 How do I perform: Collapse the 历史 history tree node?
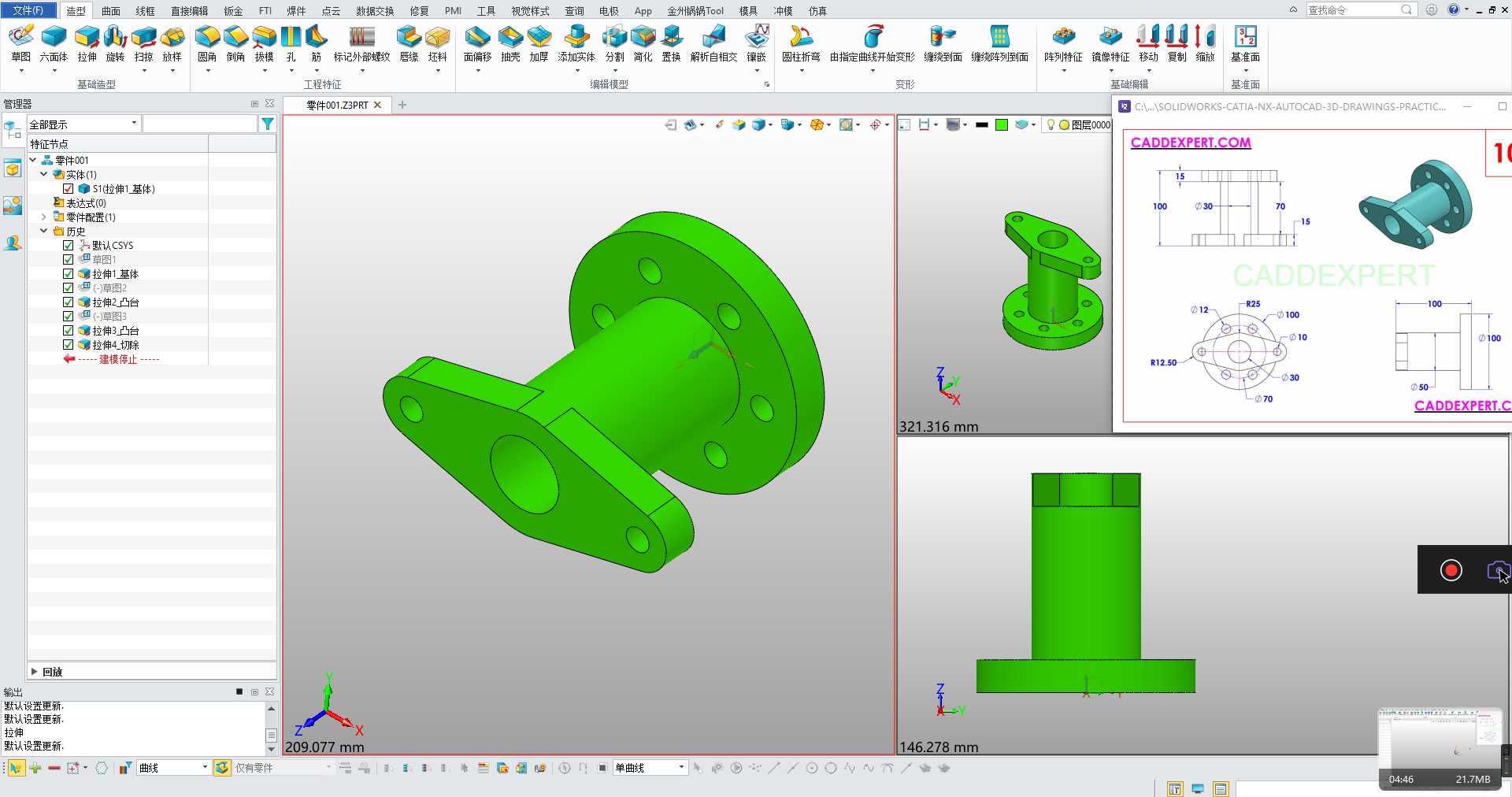[x=44, y=232]
